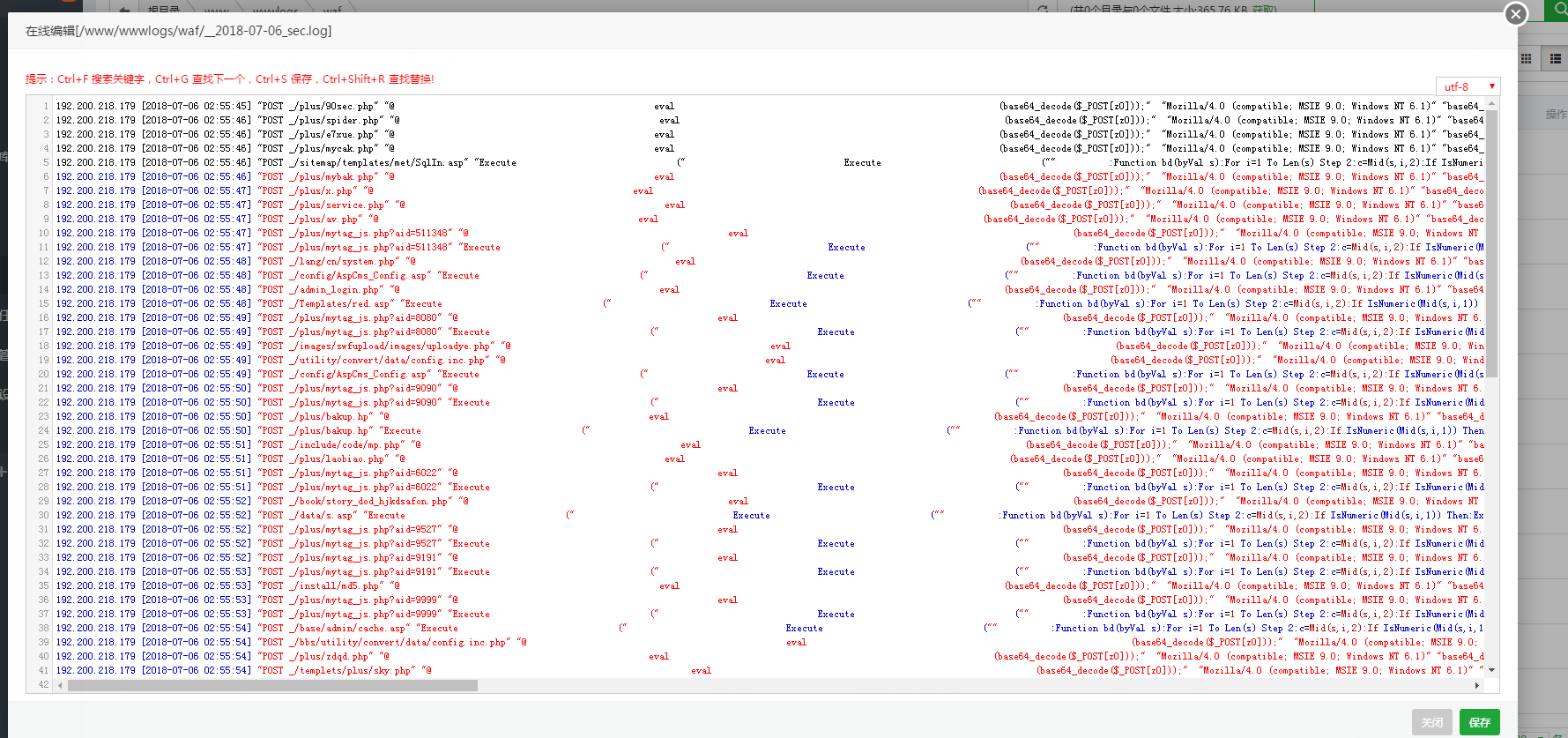
Task: Click the /admin_login.php log entry
Action: 770,289
